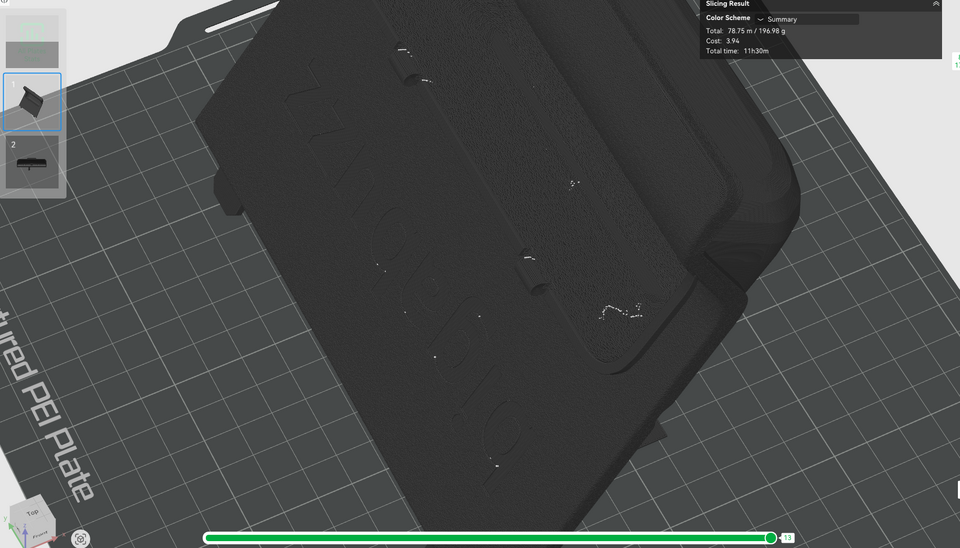Click the Top face of the view cube
Viewport: 960px width, 548px height.
[x=33, y=512]
